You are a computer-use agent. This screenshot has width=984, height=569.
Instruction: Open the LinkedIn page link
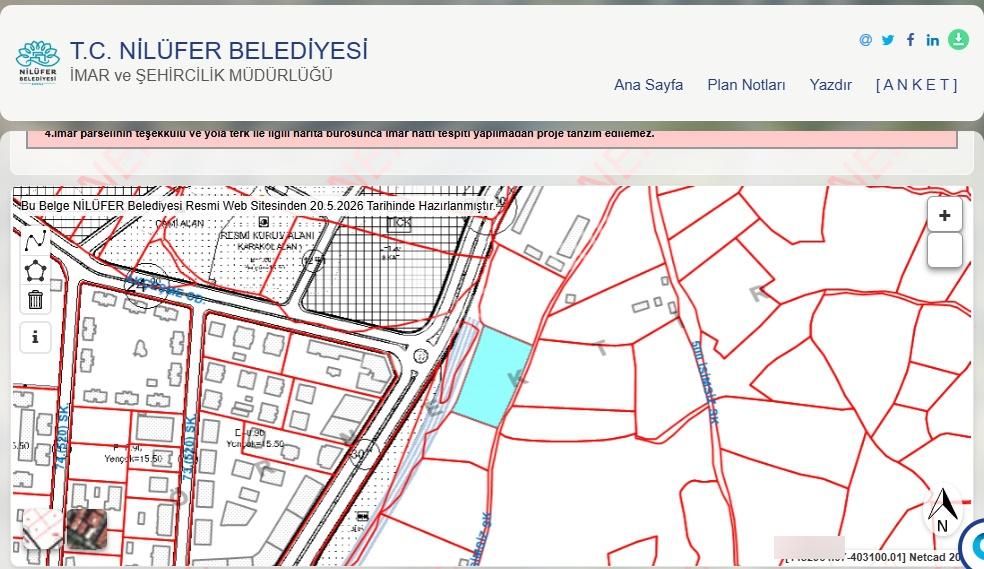point(933,40)
